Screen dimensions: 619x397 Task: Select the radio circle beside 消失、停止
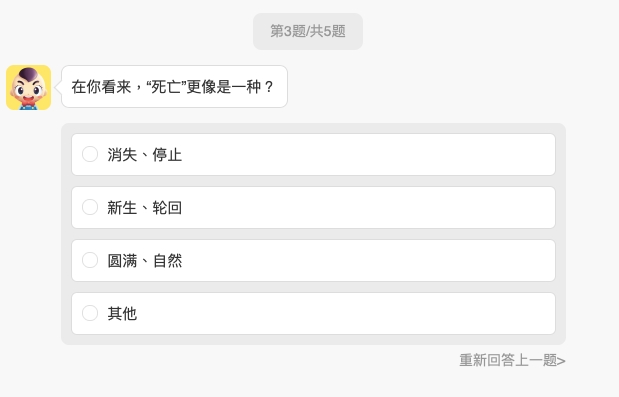click(90, 154)
